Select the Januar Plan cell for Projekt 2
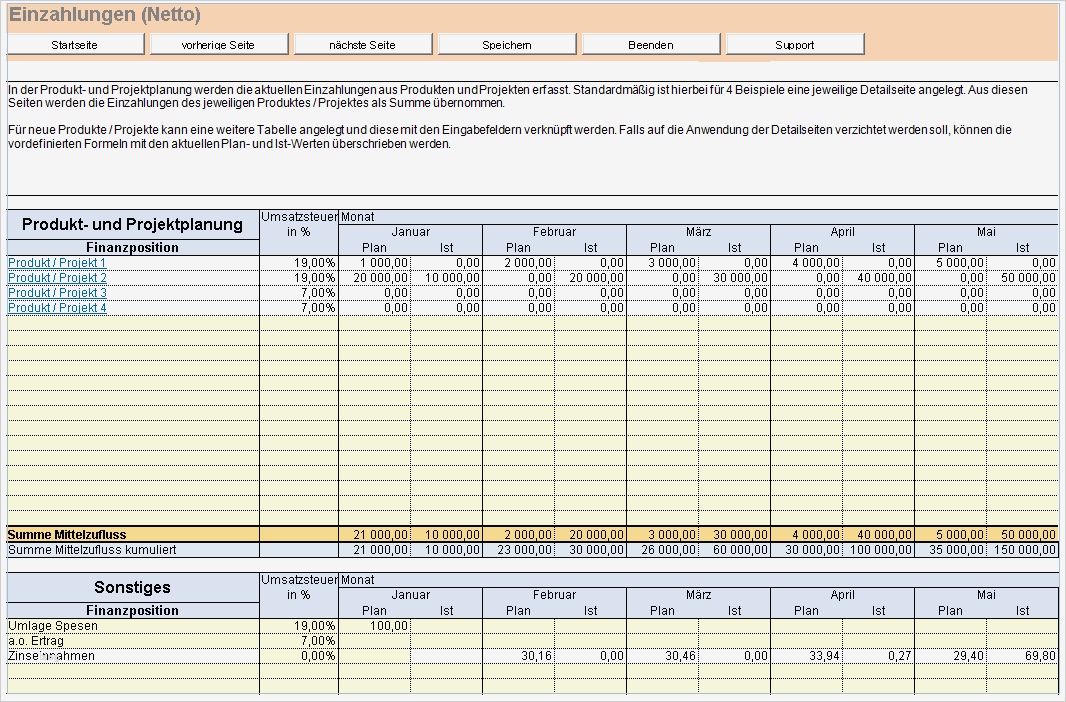Viewport: 1066px width, 702px height. pos(375,278)
